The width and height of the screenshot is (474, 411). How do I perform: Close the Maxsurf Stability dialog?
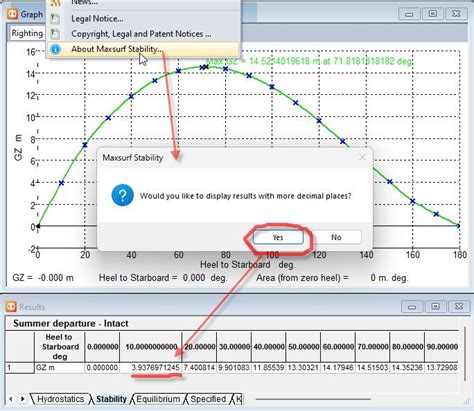coord(362,157)
